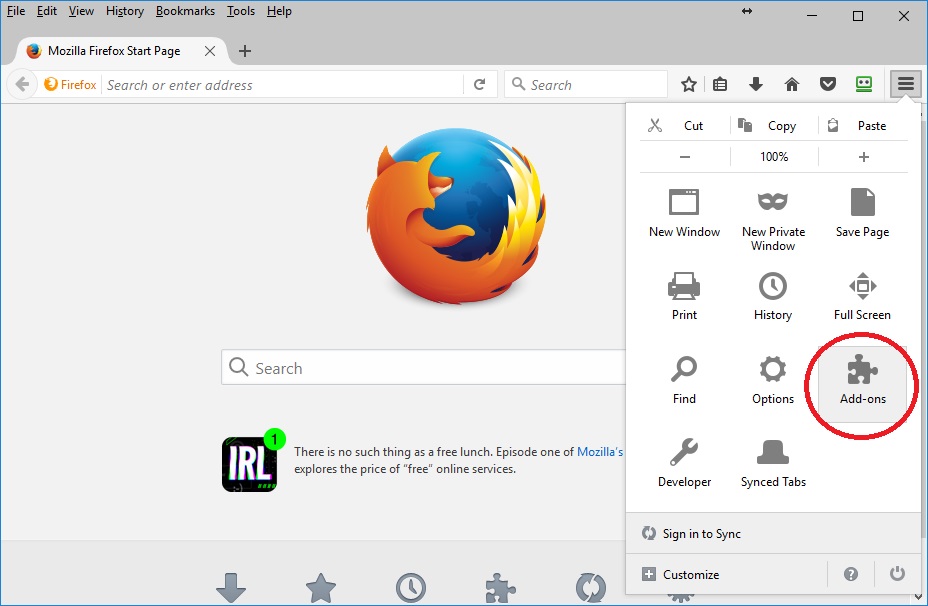
Task: Open the Mozilla's IRL episode link
Action: click(x=599, y=451)
